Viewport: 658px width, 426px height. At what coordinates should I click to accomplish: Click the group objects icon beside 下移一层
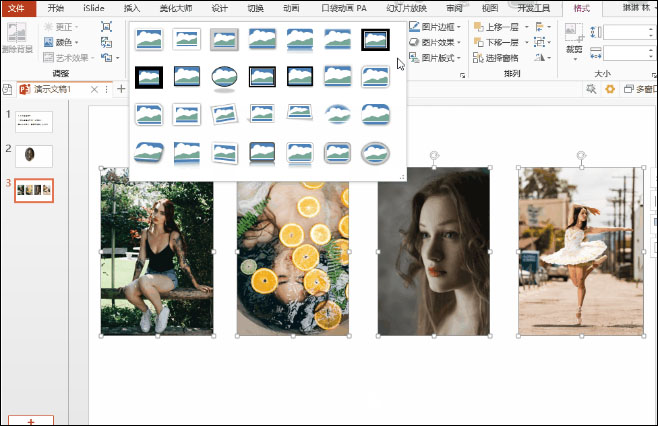(542, 42)
